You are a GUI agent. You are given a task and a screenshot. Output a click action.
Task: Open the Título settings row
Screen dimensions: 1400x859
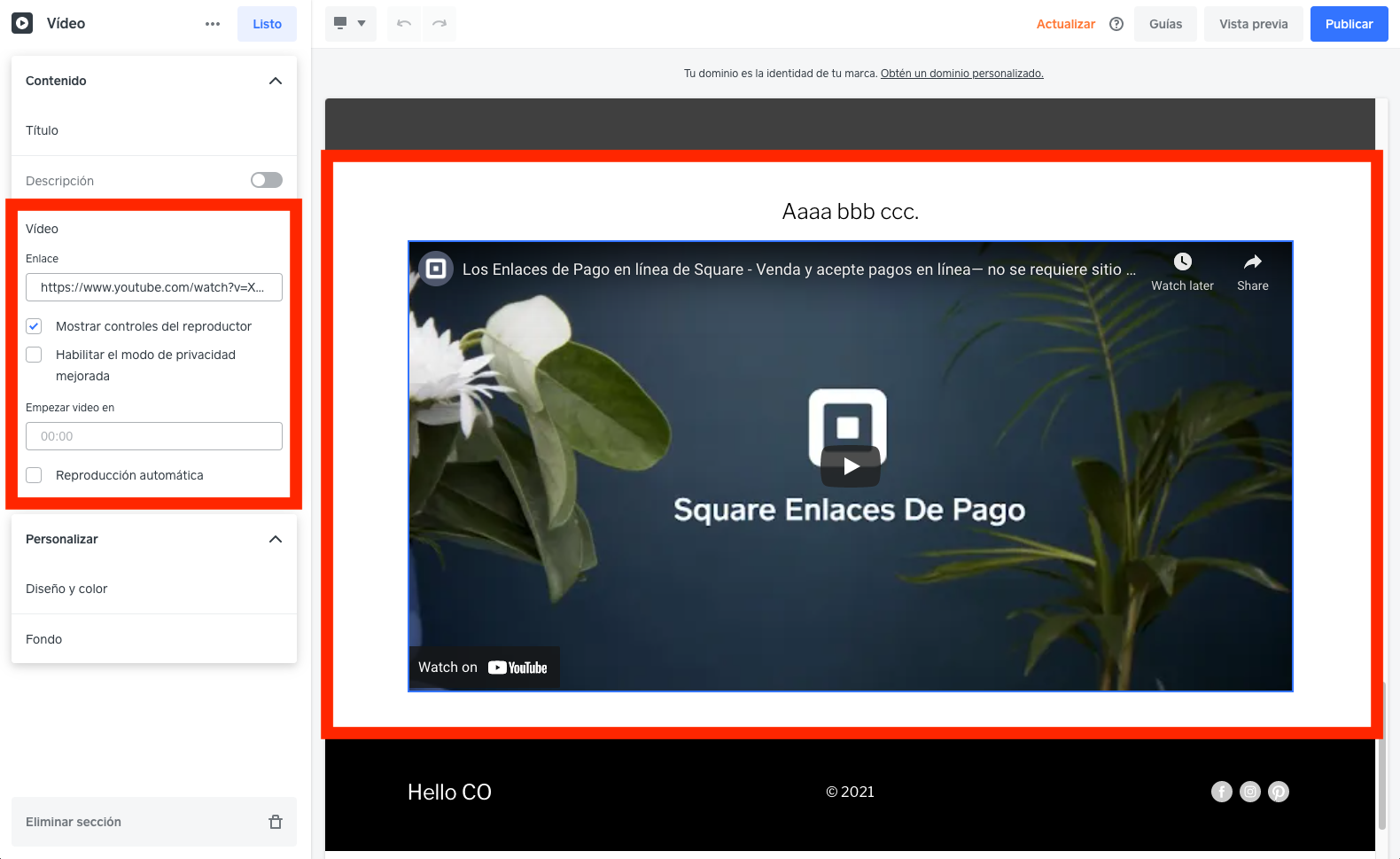pos(154,130)
